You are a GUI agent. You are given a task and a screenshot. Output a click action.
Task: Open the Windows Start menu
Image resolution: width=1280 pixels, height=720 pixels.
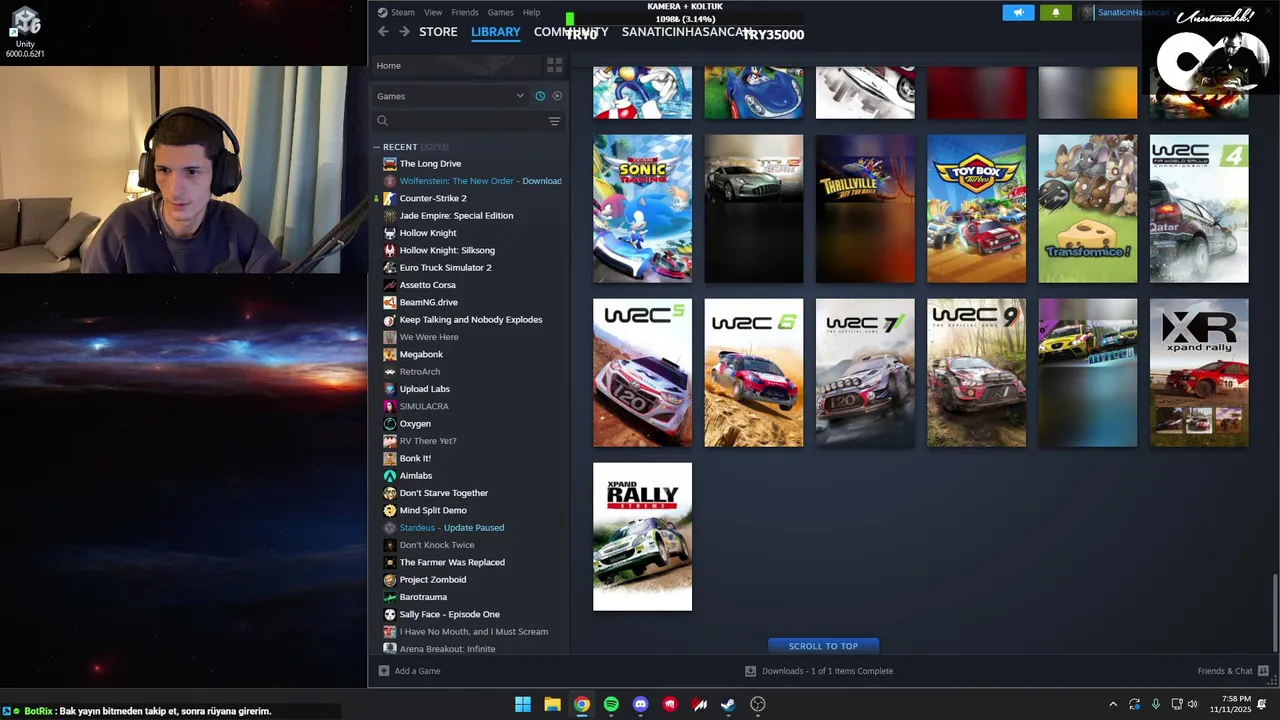point(523,704)
